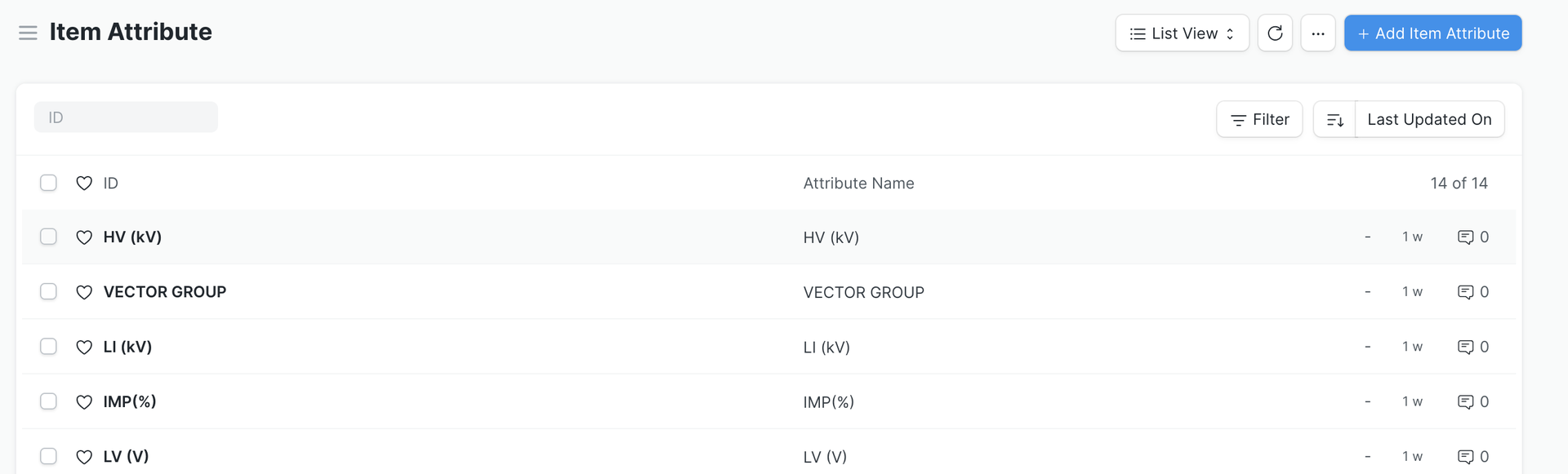Click the comment icon on IMP(%) row
Image resolution: width=1568 pixels, height=474 pixels.
click(x=1466, y=401)
